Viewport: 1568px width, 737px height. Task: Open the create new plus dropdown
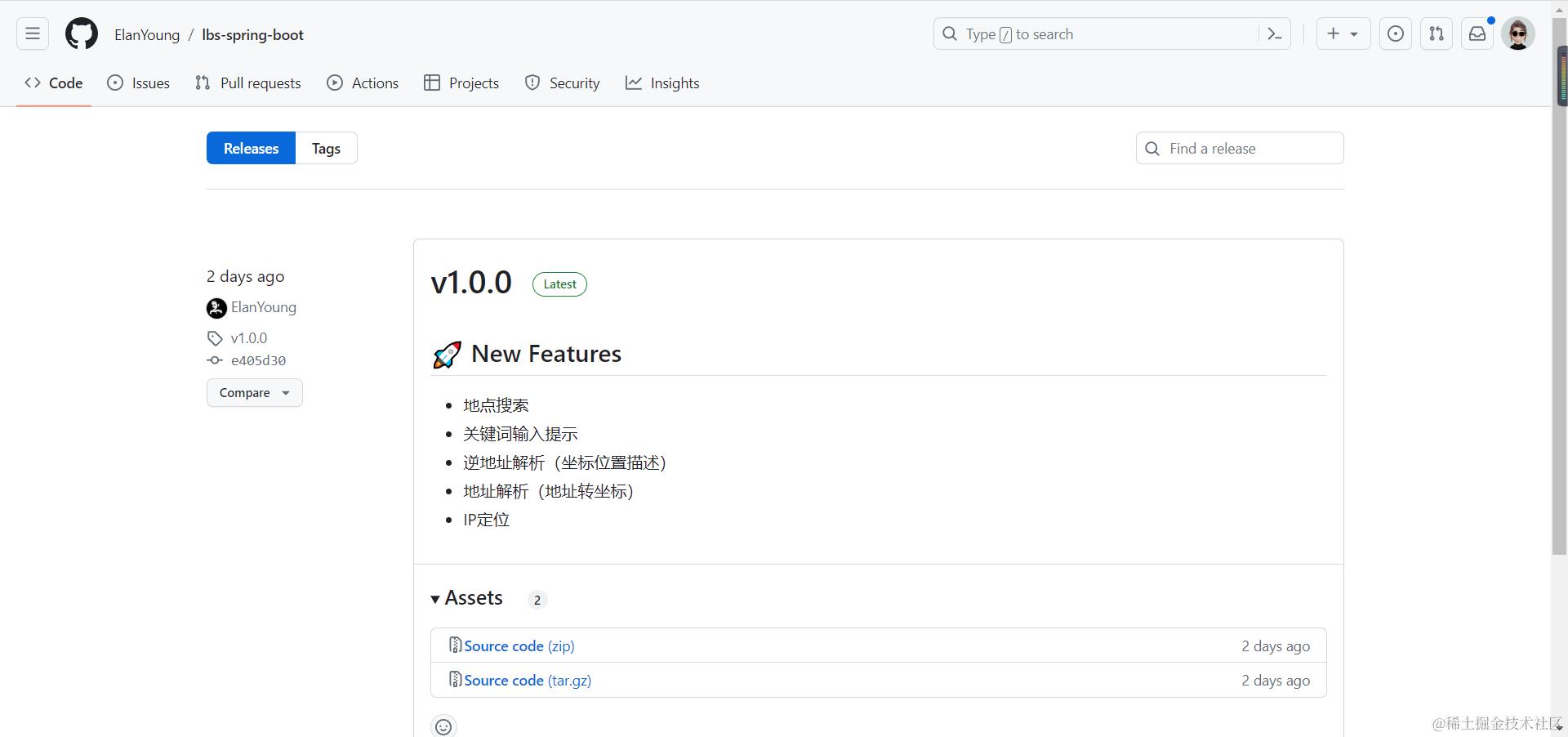1343,34
